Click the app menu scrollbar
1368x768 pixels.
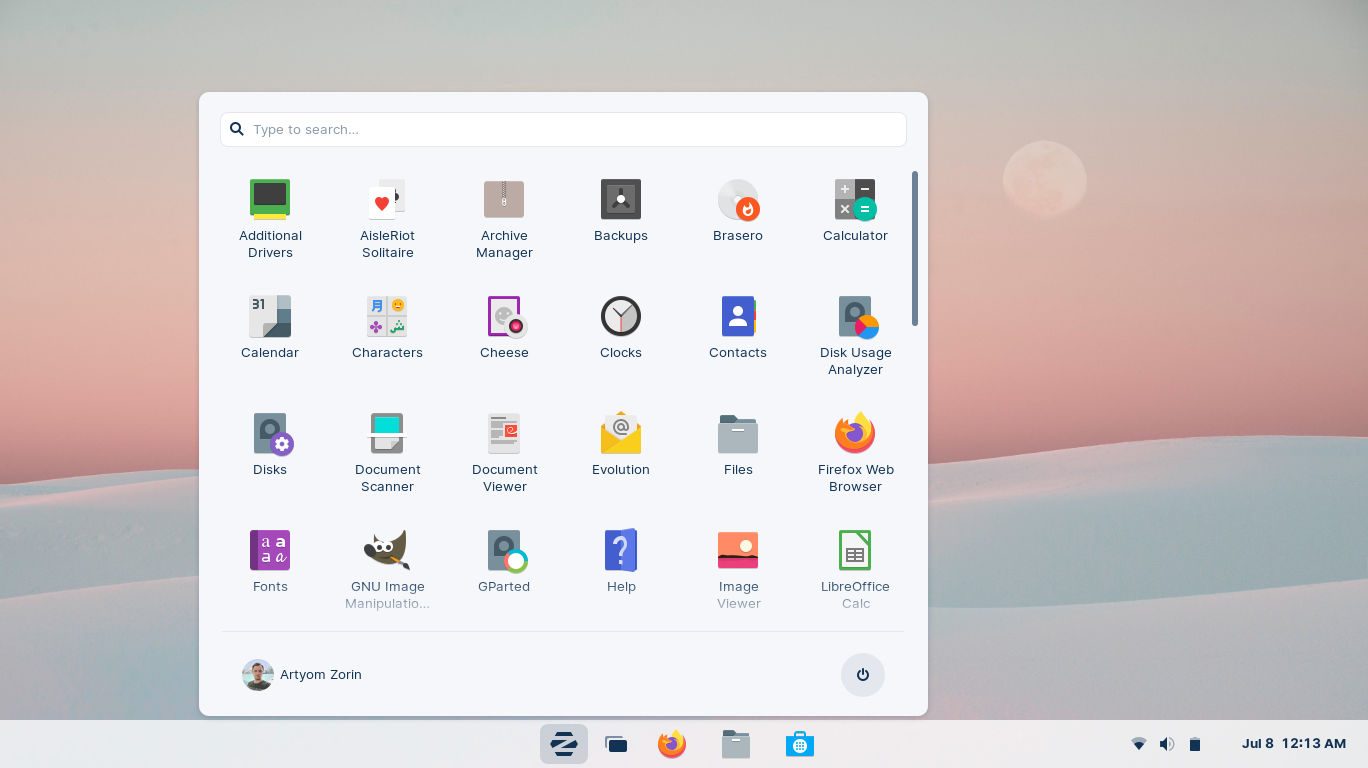pyautogui.click(x=914, y=248)
